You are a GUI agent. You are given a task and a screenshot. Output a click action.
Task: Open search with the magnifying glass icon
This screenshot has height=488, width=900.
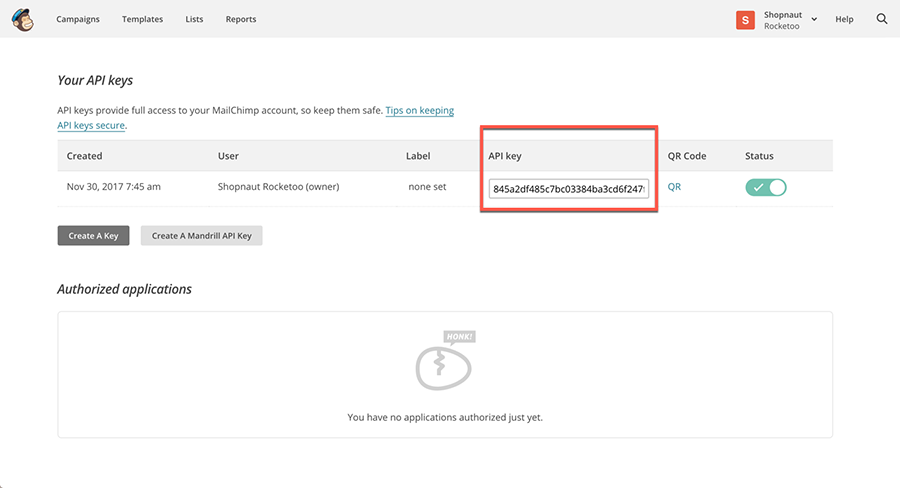point(881,19)
